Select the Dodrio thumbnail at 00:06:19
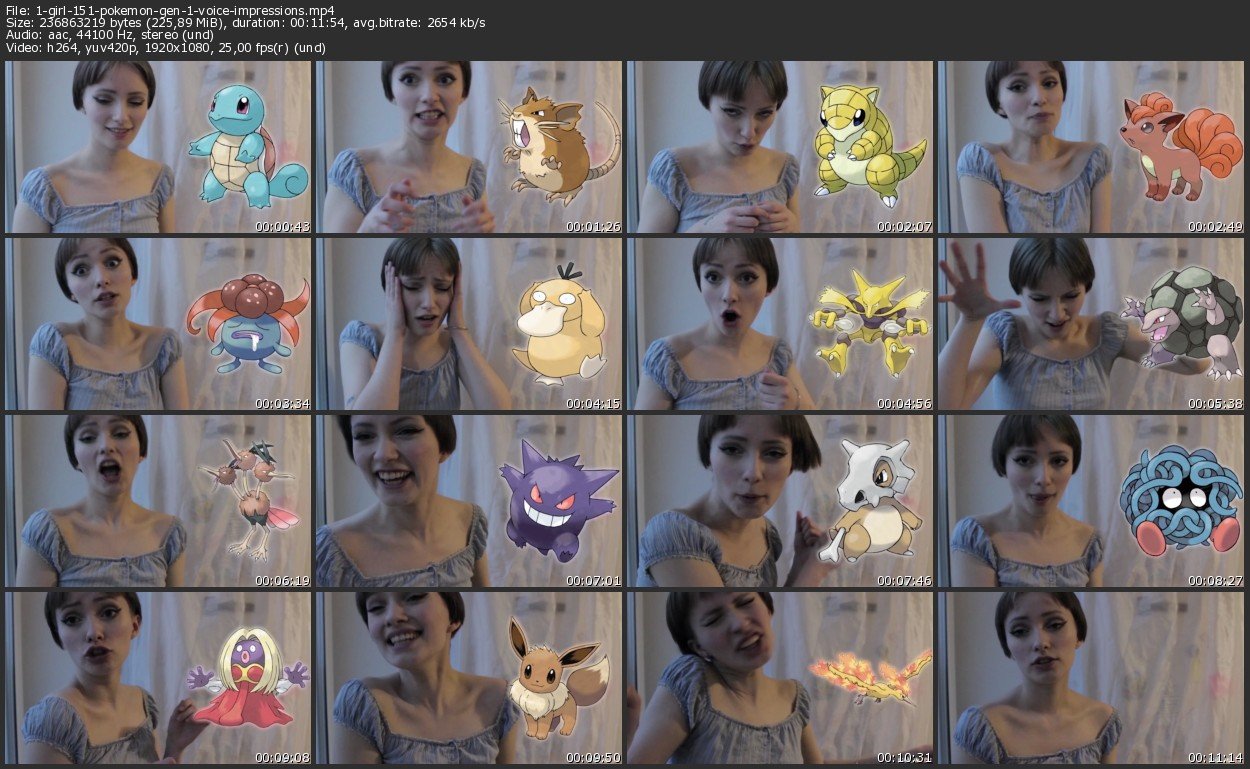The height and width of the screenshot is (769, 1250). click(x=158, y=501)
